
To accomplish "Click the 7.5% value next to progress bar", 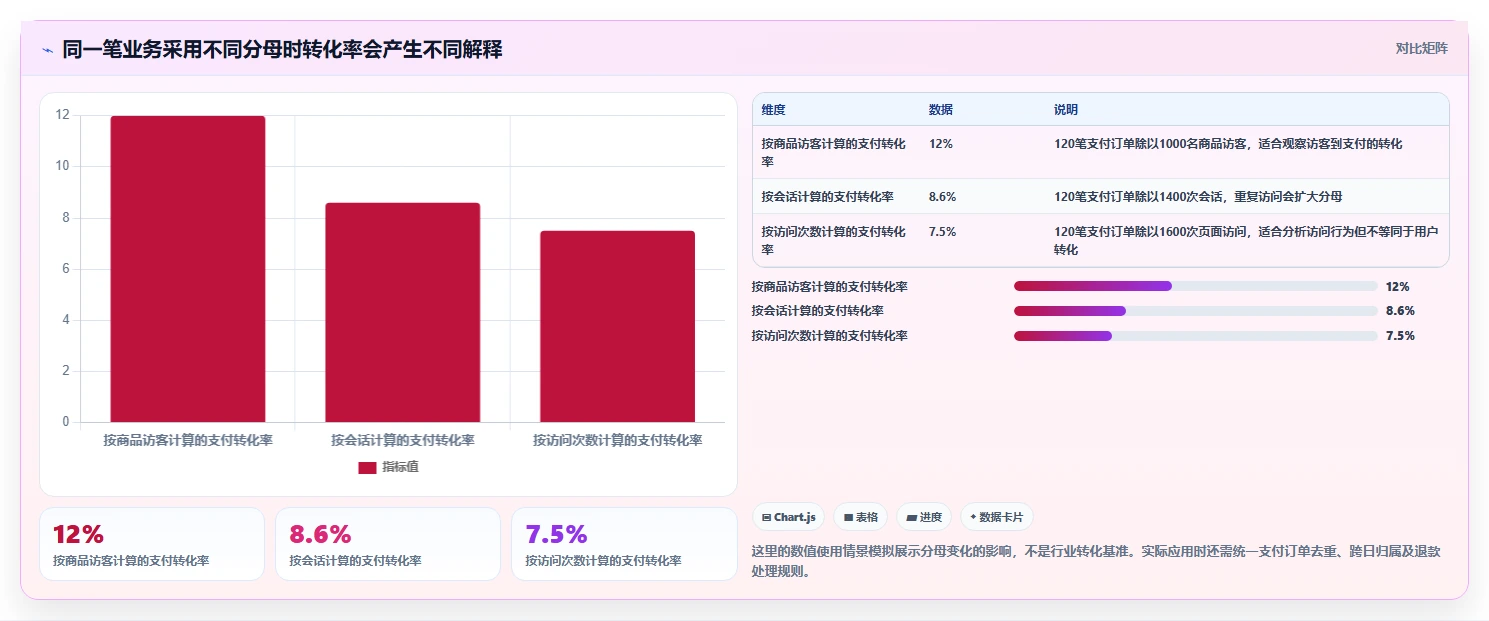I will 1400,336.
